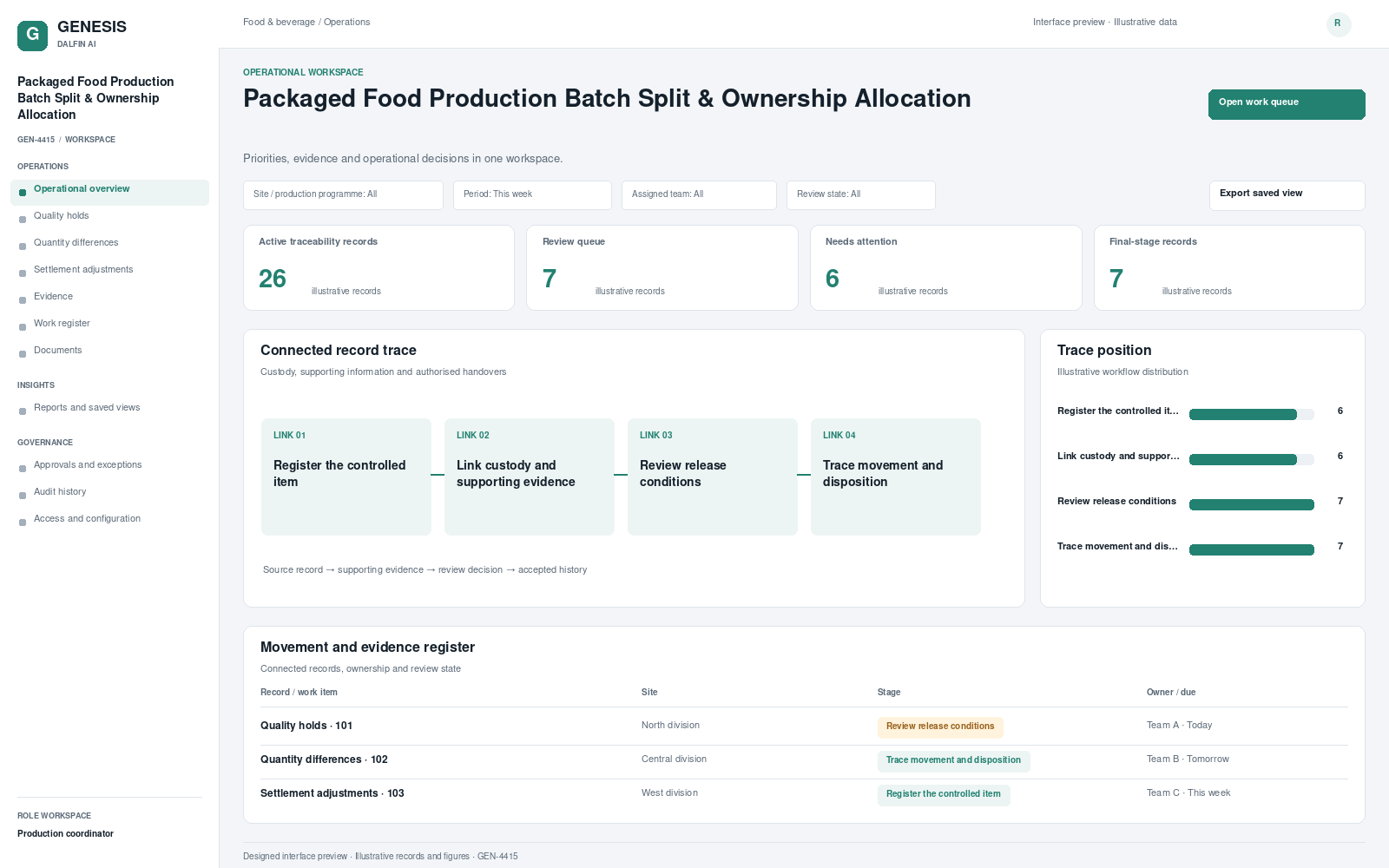This screenshot has height=868, width=1389.
Task: Select the Operational overview bullet icon
Action: [x=23, y=193]
